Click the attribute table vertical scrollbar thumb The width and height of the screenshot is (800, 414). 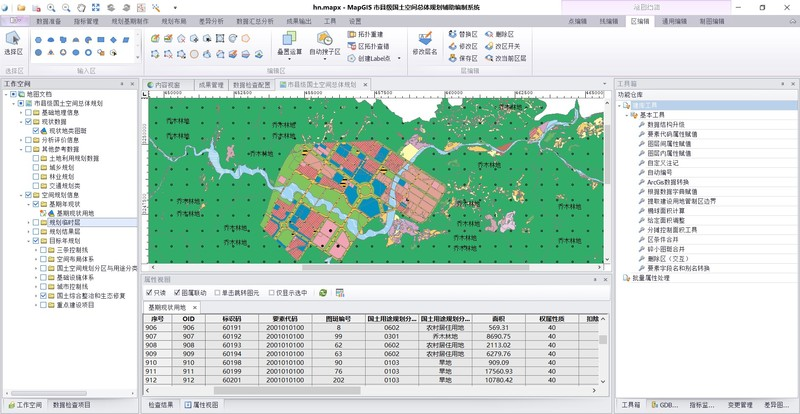(603, 339)
